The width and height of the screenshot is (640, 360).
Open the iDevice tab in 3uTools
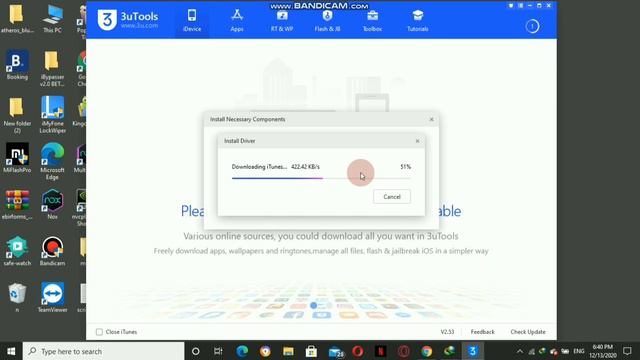pyautogui.click(x=192, y=20)
